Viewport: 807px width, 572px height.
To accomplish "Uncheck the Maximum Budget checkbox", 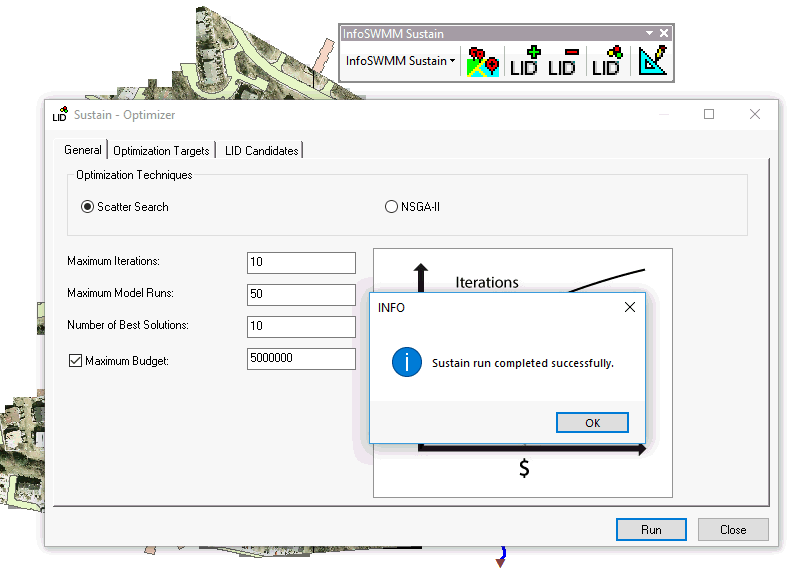I will 75,360.
